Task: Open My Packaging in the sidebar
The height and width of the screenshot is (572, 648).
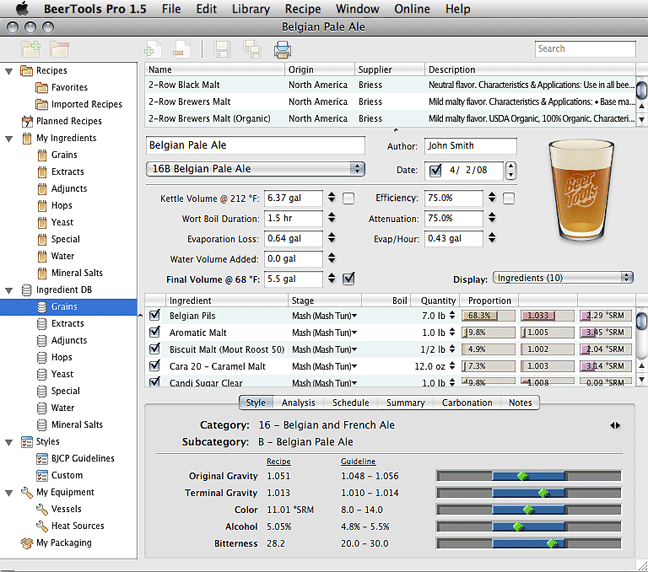Action: pos(63,543)
